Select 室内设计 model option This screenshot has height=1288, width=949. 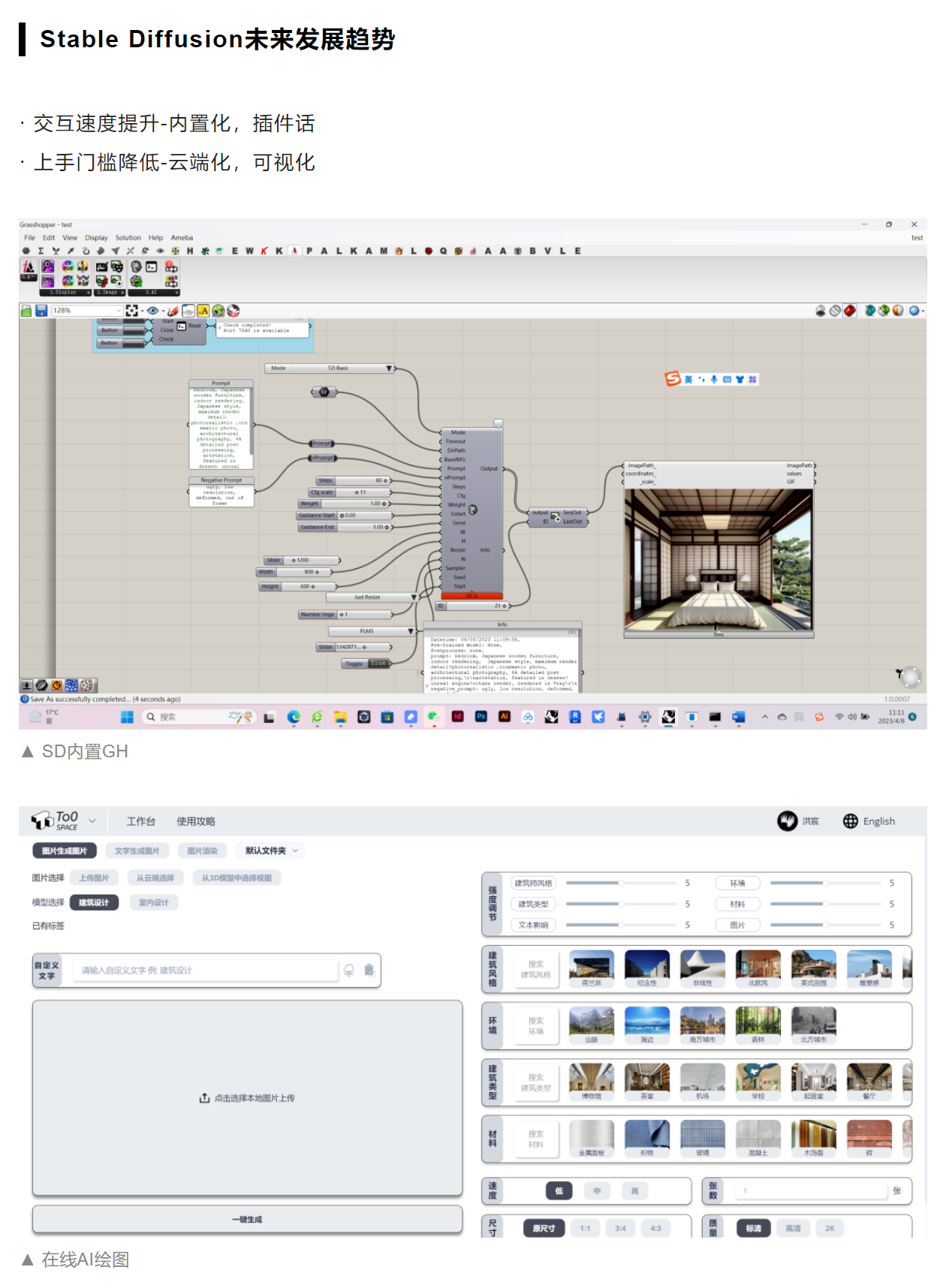pyautogui.click(x=154, y=902)
